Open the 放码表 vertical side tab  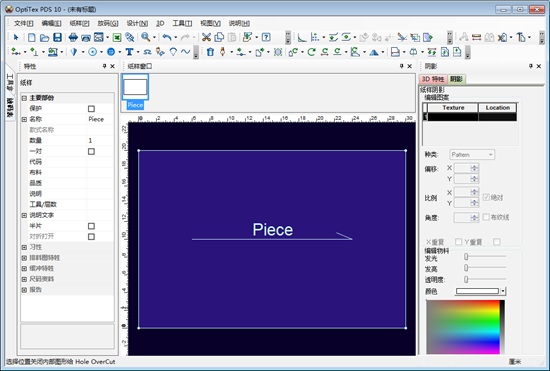(x=9, y=107)
